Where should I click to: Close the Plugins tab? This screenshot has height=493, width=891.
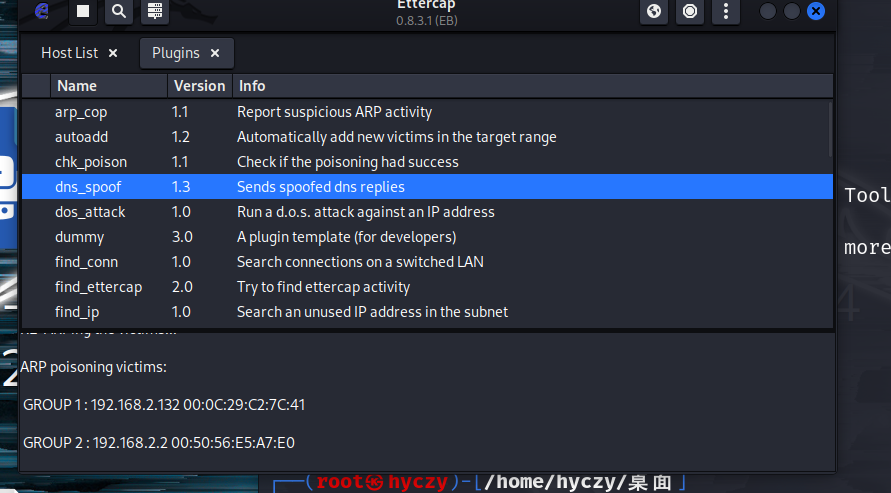[214, 53]
